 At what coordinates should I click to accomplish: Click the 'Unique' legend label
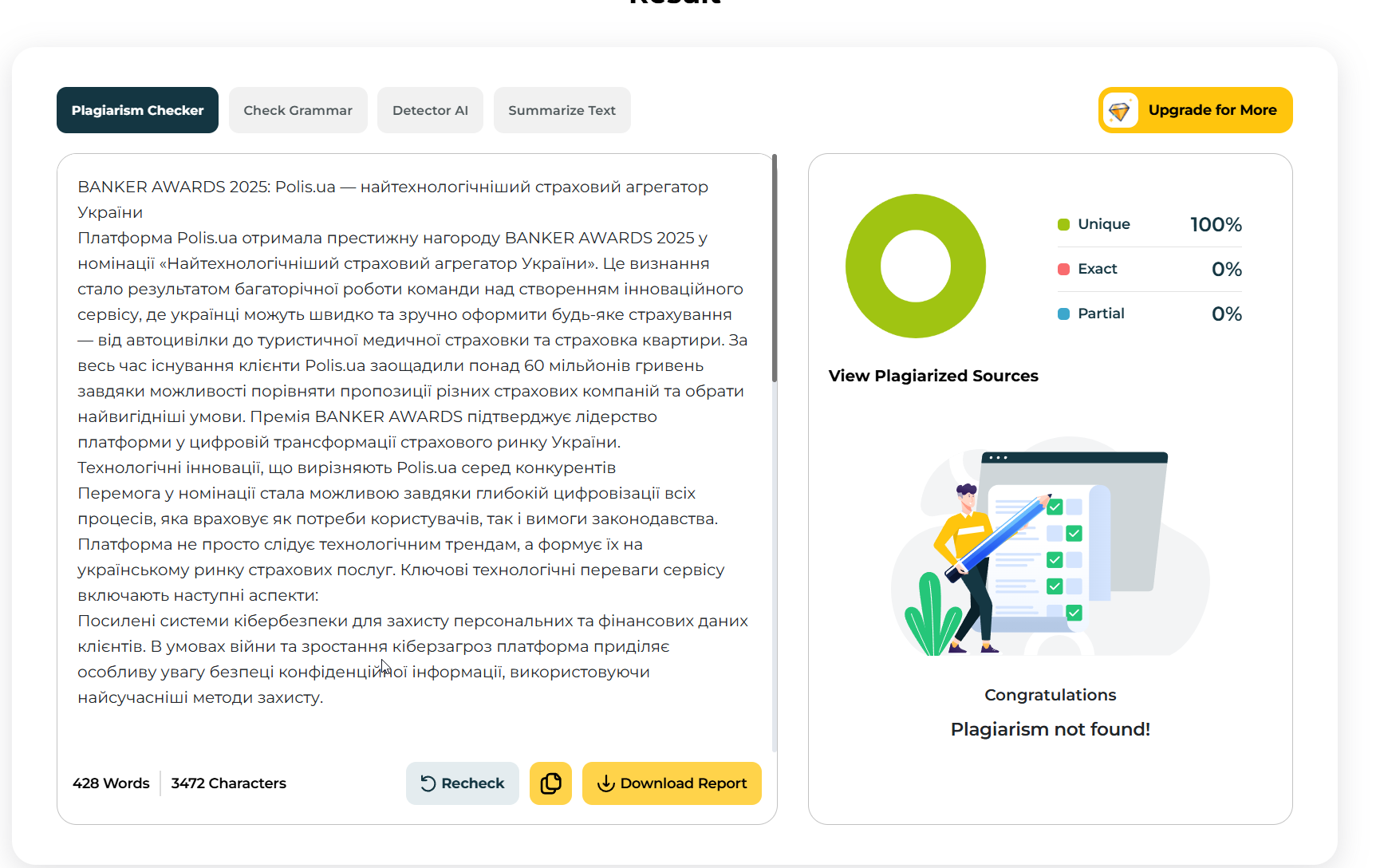coord(1104,224)
